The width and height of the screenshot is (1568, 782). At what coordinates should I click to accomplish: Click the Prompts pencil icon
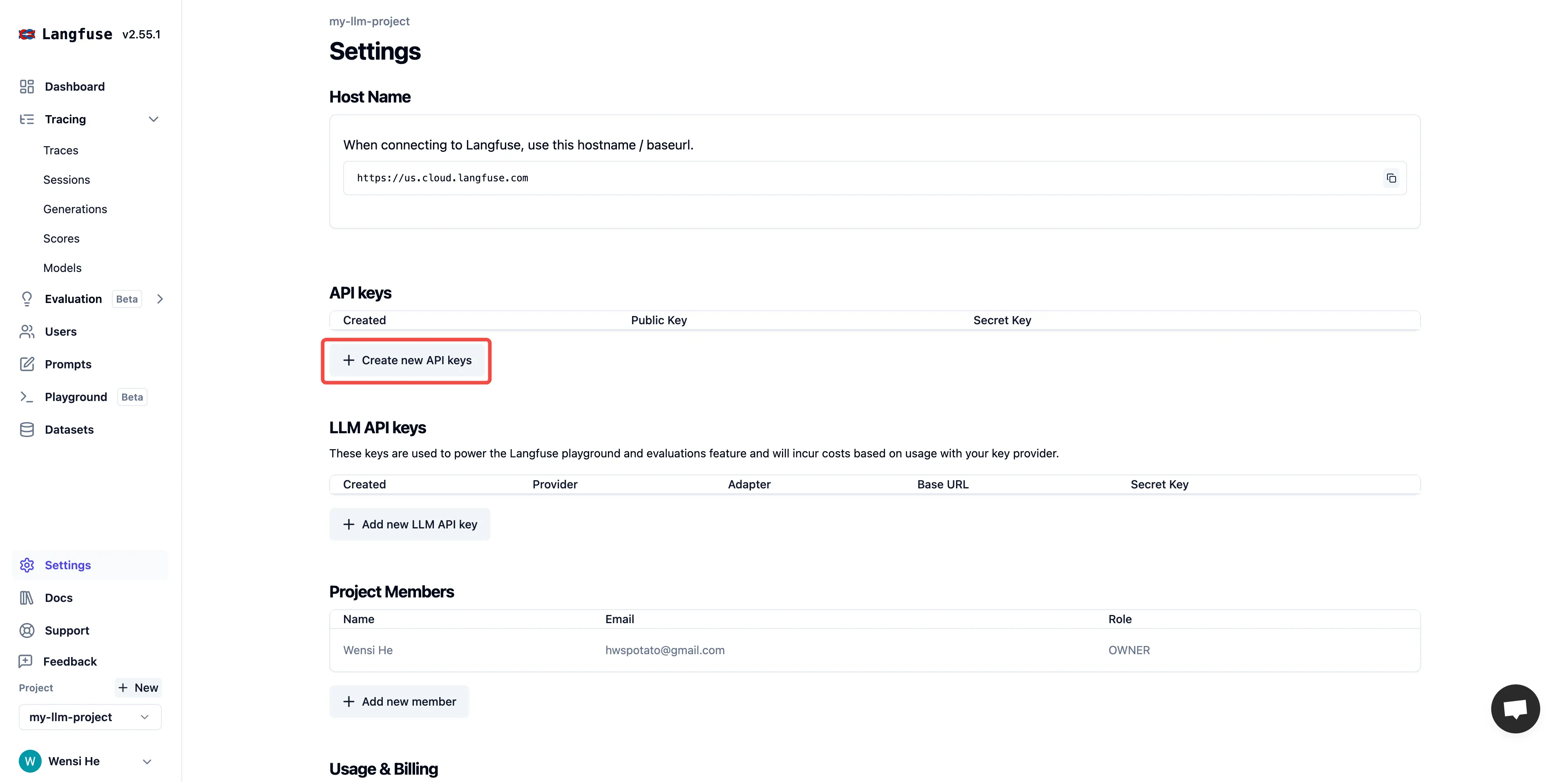[x=27, y=364]
